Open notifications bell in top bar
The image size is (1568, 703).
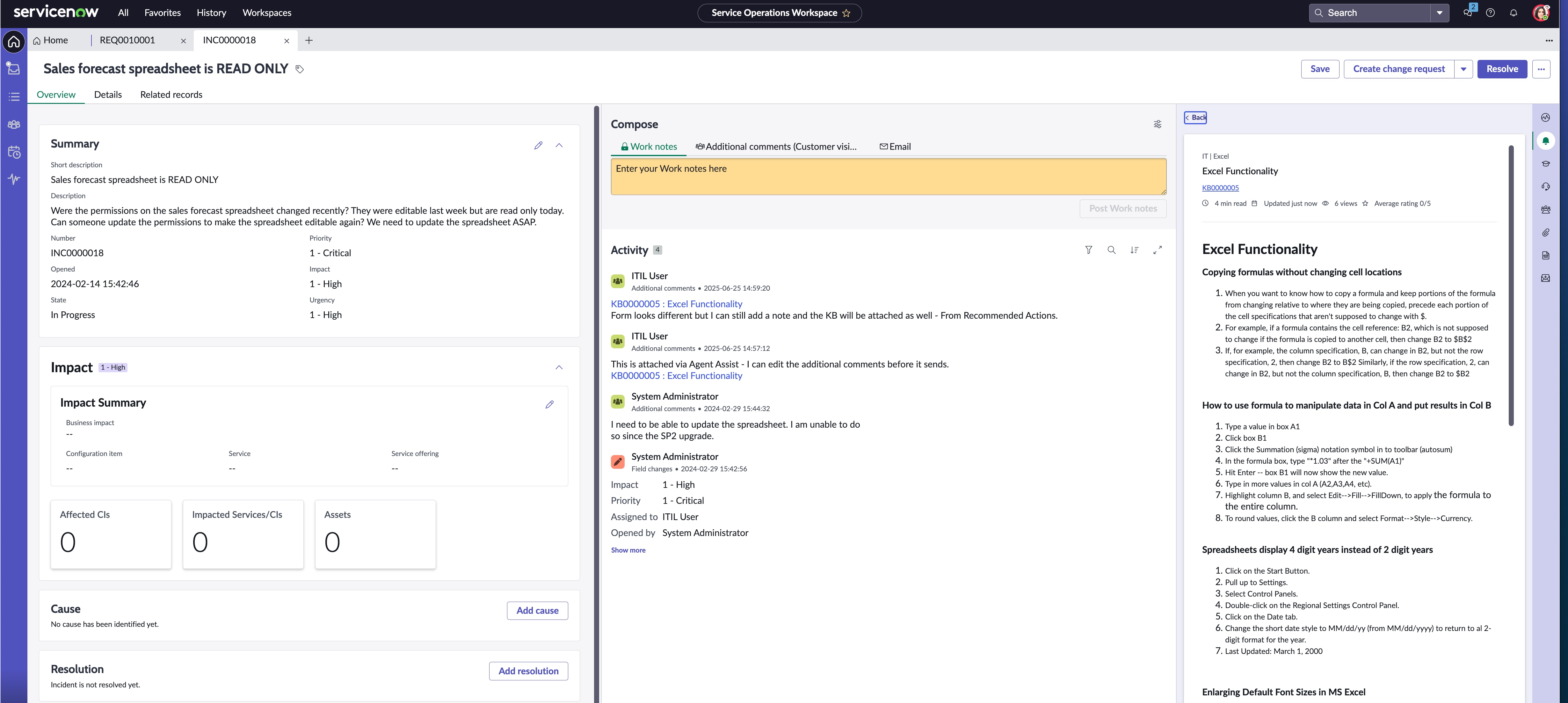[1513, 13]
